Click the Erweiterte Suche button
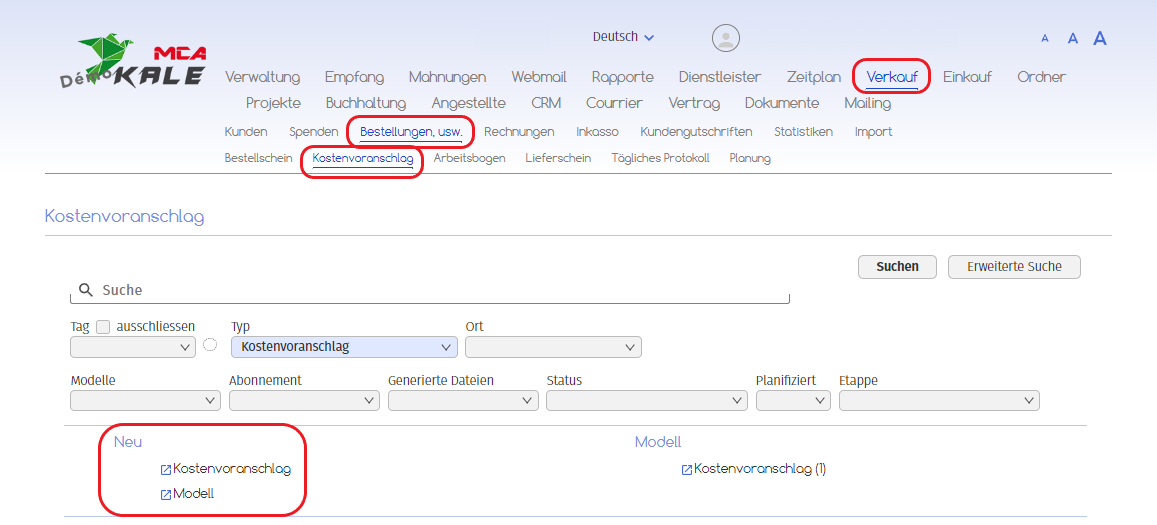Viewport: 1157px width, 525px height. click(1013, 267)
